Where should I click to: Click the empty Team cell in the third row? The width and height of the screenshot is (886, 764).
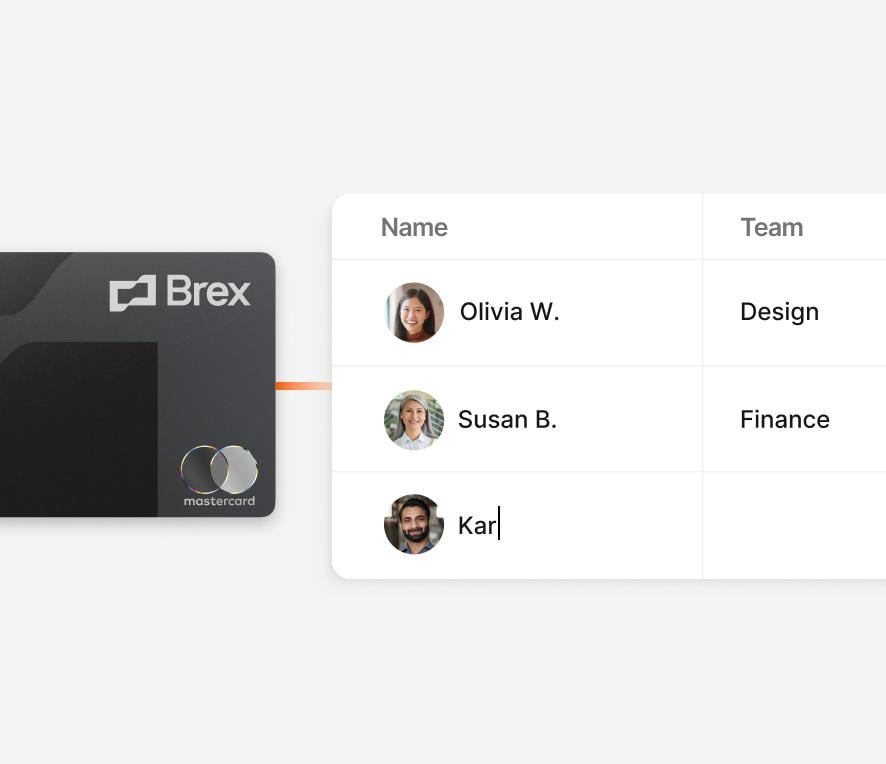point(790,525)
